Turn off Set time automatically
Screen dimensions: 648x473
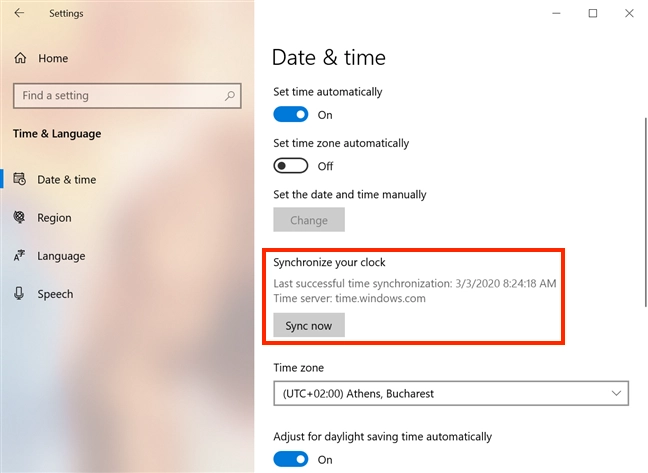pos(291,114)
